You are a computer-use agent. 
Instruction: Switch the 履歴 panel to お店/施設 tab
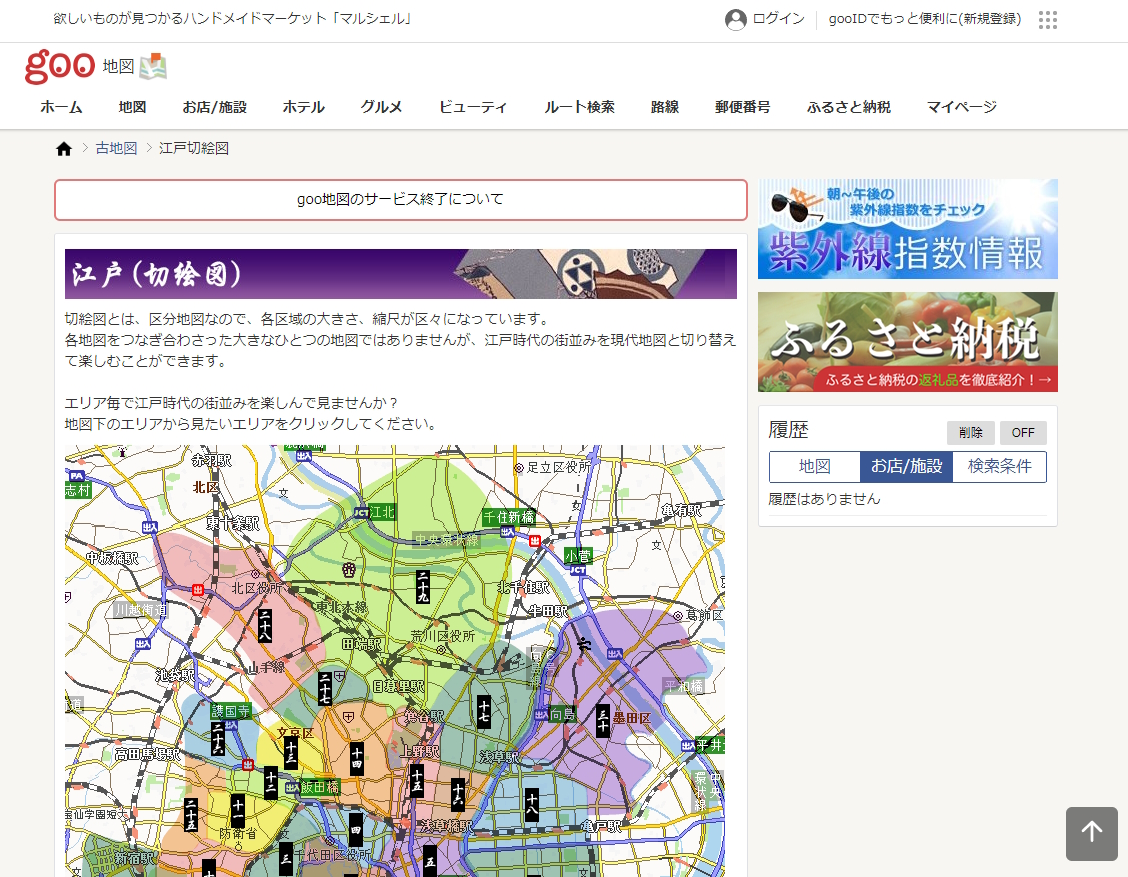[x=906, y=466]
